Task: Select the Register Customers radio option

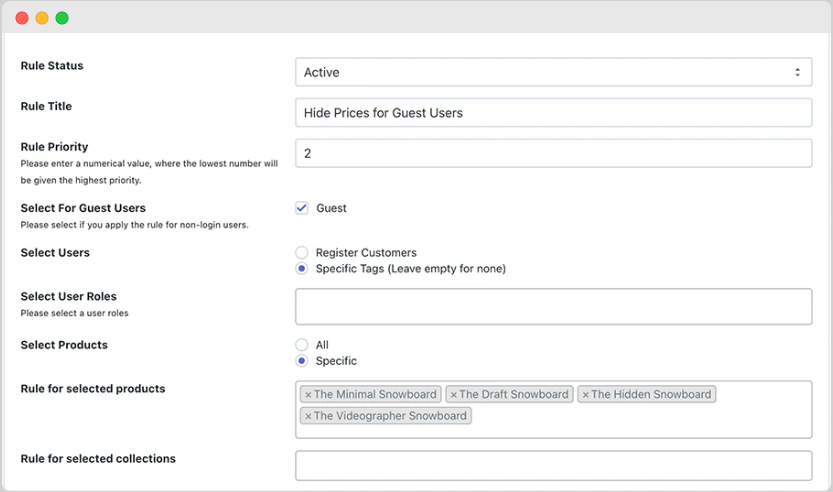Action: 302,253
